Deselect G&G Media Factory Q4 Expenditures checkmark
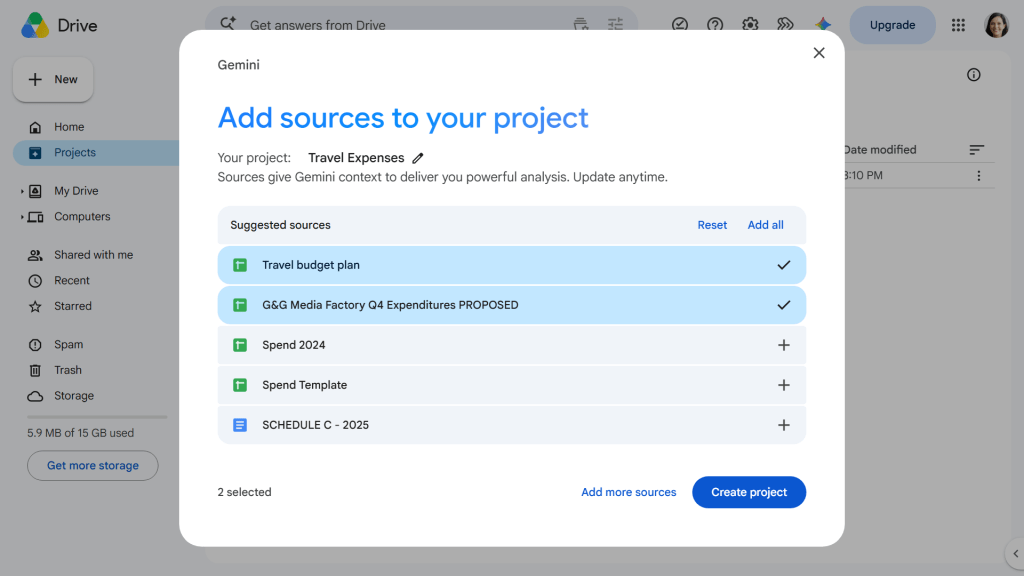The height and width of the screenshot is (576, 1024). [784, 305]
